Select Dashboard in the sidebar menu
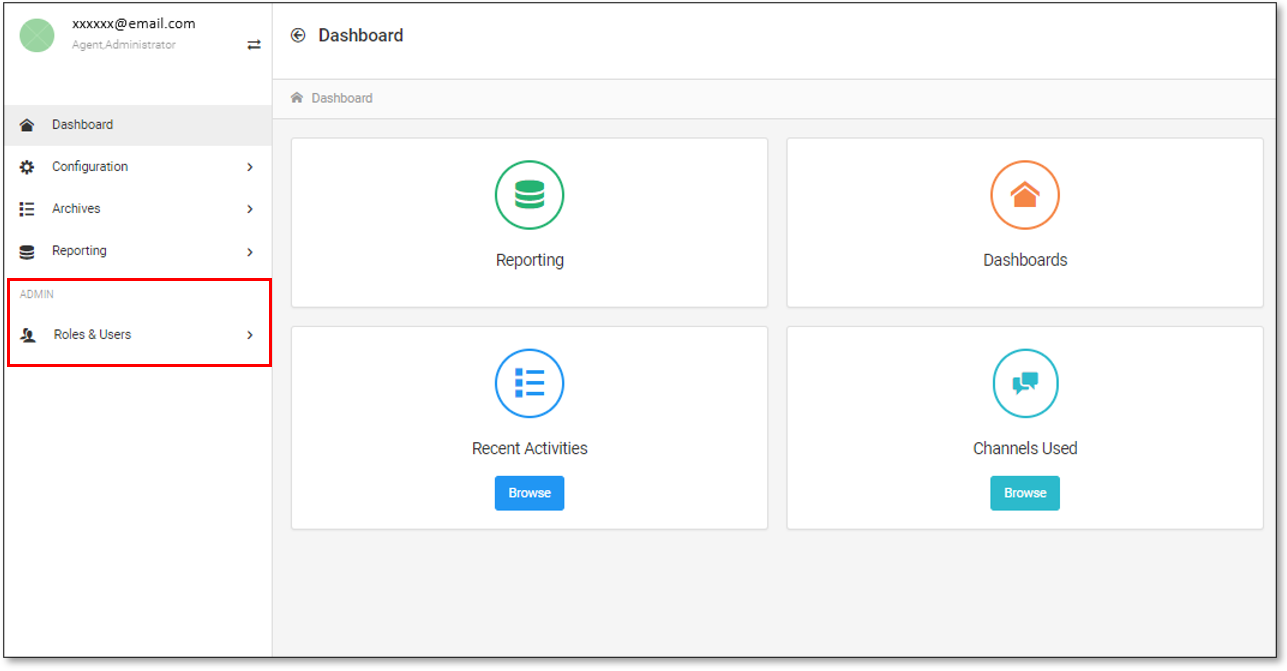 pos(82,125)
